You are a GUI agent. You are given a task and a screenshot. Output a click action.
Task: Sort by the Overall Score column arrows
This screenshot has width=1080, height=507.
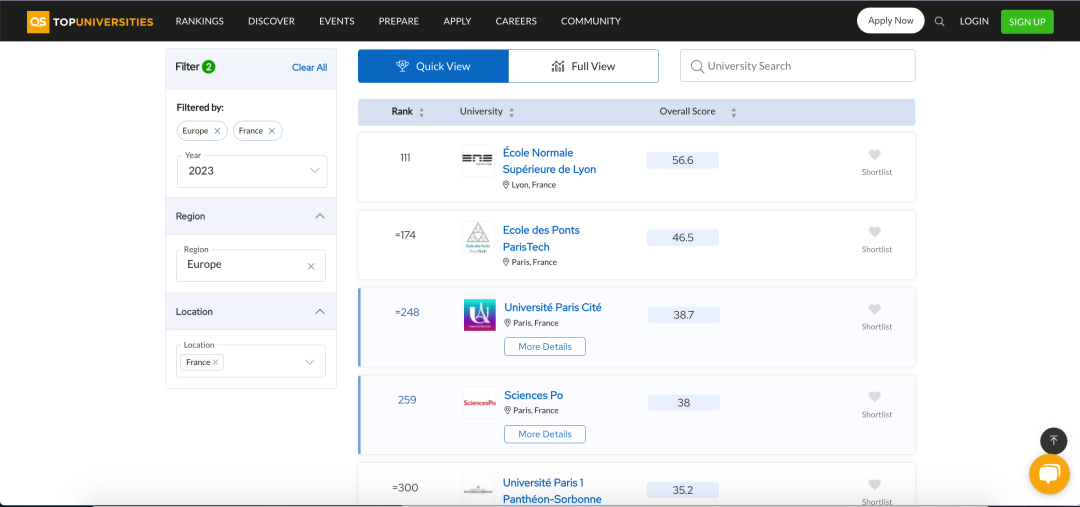point(734,112)
